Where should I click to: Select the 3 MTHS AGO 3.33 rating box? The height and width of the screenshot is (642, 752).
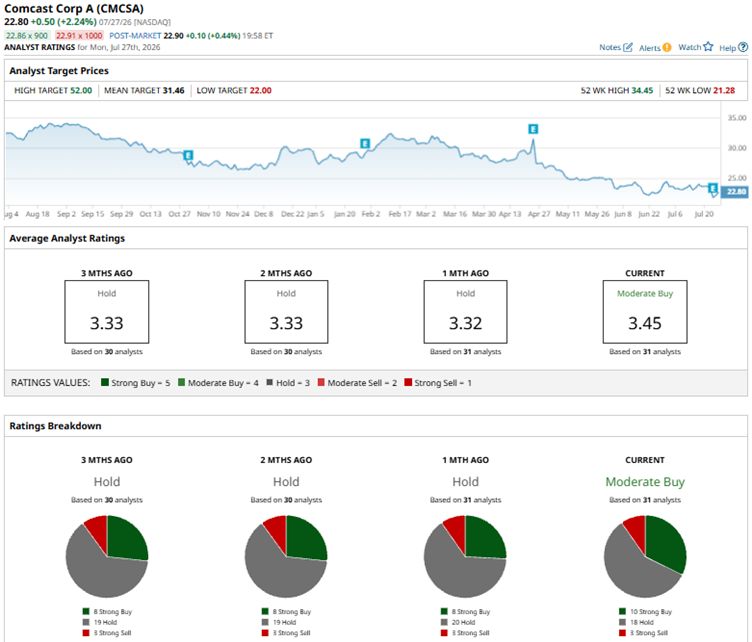click(107, 312)
